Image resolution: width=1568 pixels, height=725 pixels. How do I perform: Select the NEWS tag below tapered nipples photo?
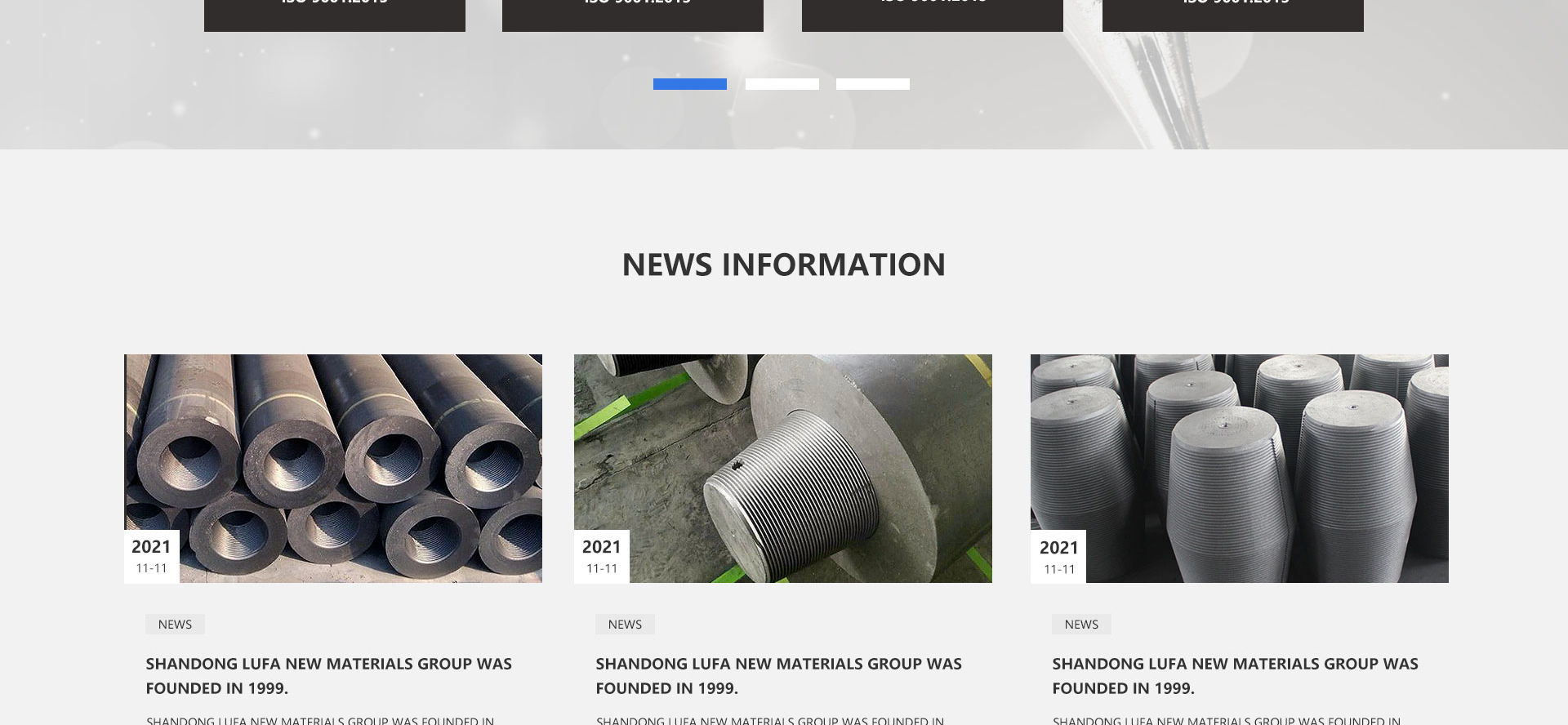[x=1081, y=625]
